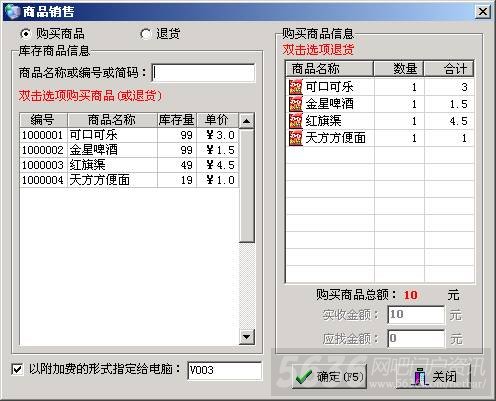Select the 购买商品 radio button

pyautogui.click(x=26, y=34)
